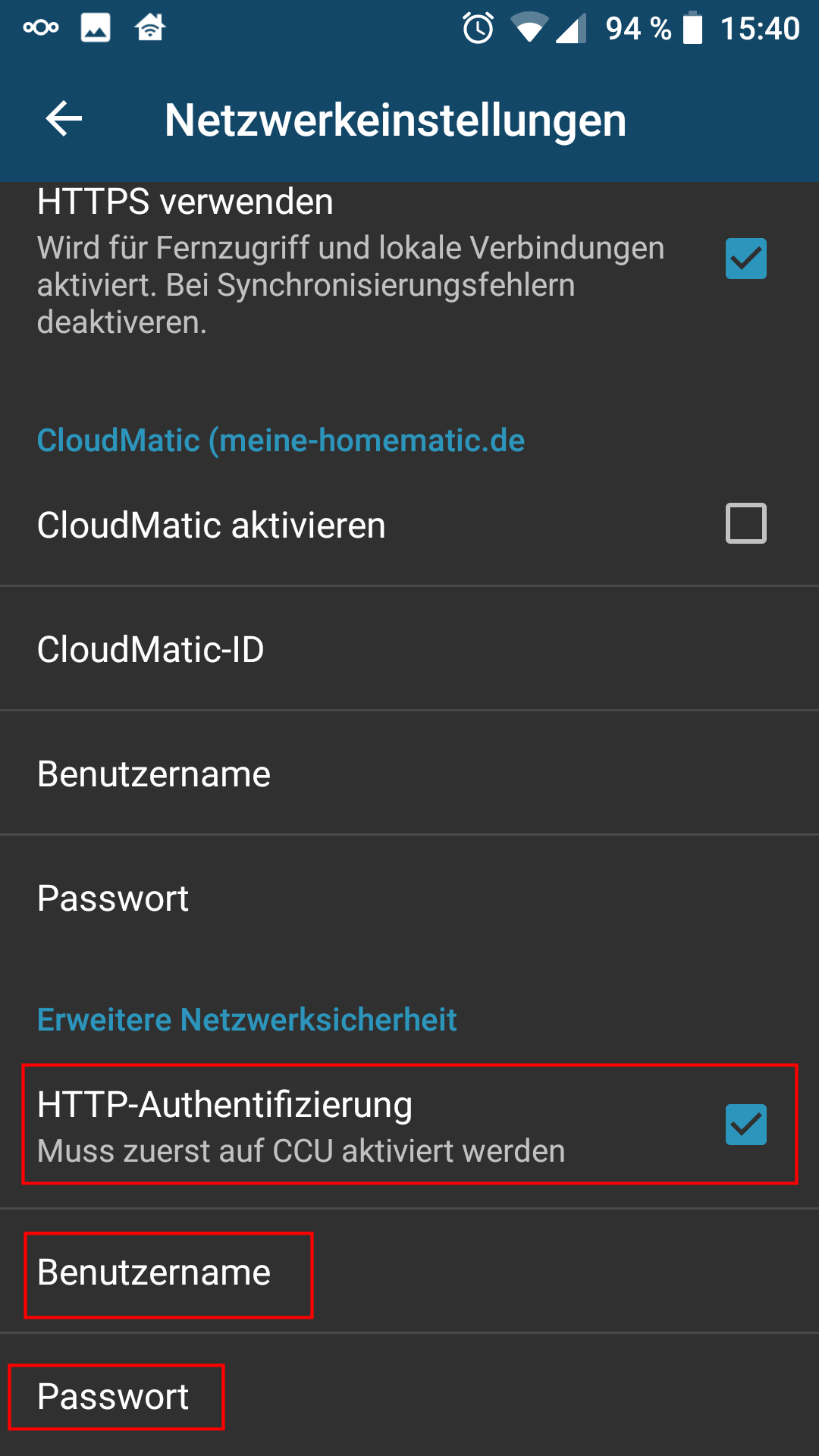Tap the voicemail status icon

tap(41, 28)
